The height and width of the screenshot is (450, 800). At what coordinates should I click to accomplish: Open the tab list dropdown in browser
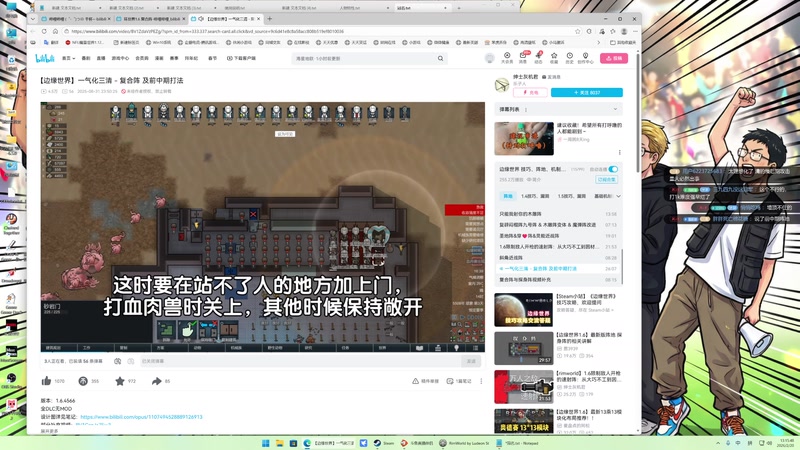pyautogui.click(x=33, y=19)
